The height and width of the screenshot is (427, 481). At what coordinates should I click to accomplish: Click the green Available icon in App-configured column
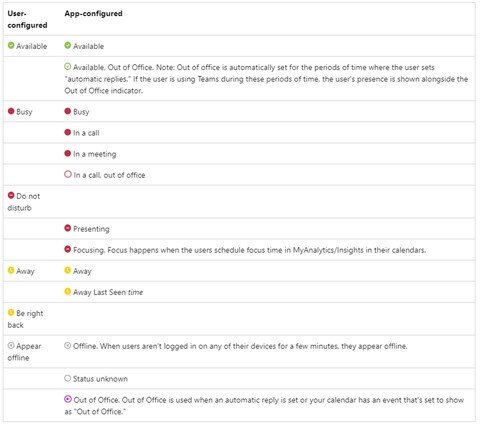click(x=68, y=45)
